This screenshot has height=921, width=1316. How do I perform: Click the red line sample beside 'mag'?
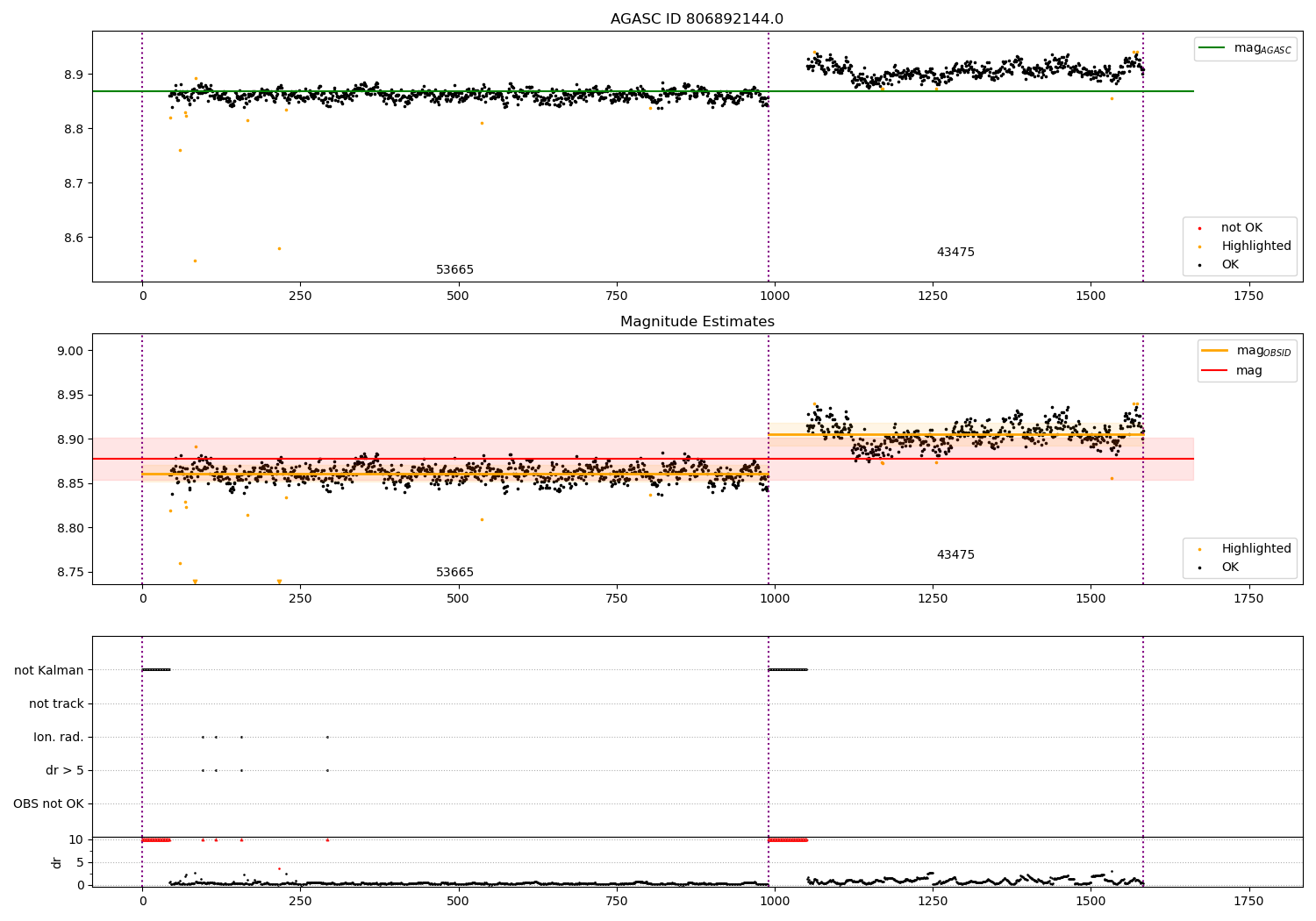(1214, 371)
